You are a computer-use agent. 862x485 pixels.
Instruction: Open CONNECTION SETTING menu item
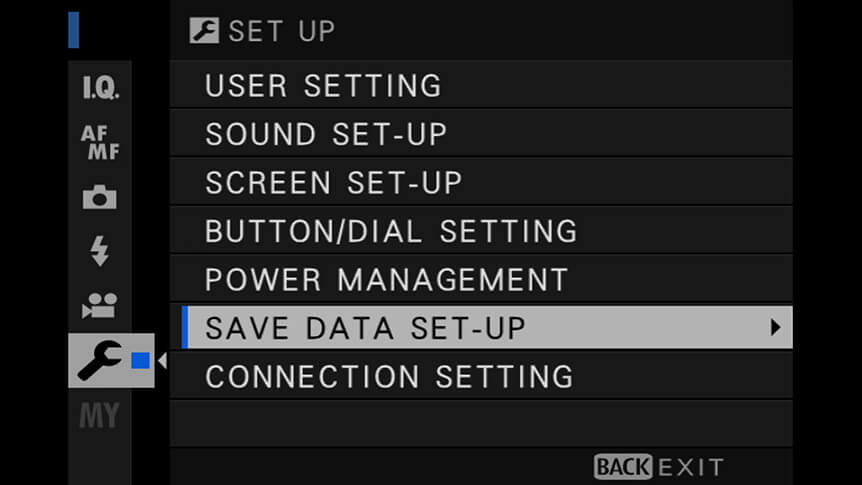tap(481, 376)
